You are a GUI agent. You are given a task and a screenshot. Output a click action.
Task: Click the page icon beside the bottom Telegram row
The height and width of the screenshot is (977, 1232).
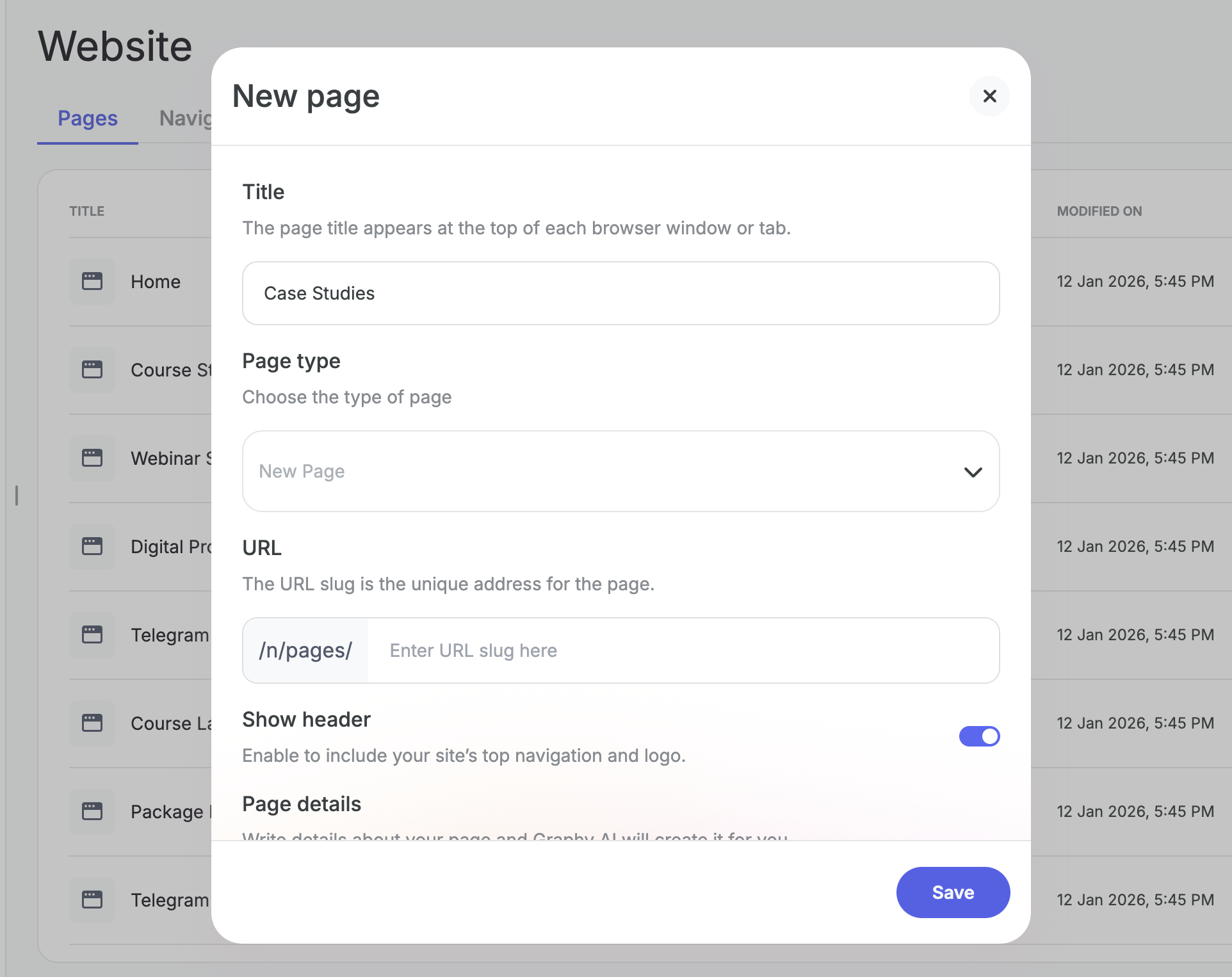point(92,900)
